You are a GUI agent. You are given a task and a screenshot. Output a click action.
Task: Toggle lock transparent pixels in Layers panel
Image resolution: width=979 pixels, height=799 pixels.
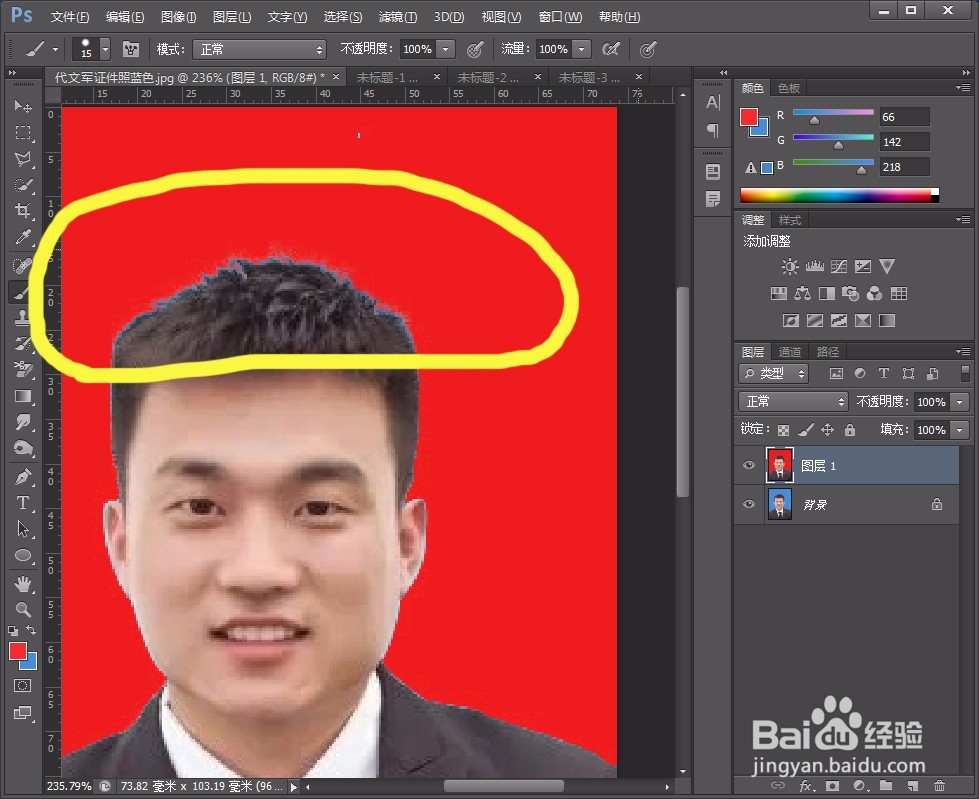[x=783, y=429]
